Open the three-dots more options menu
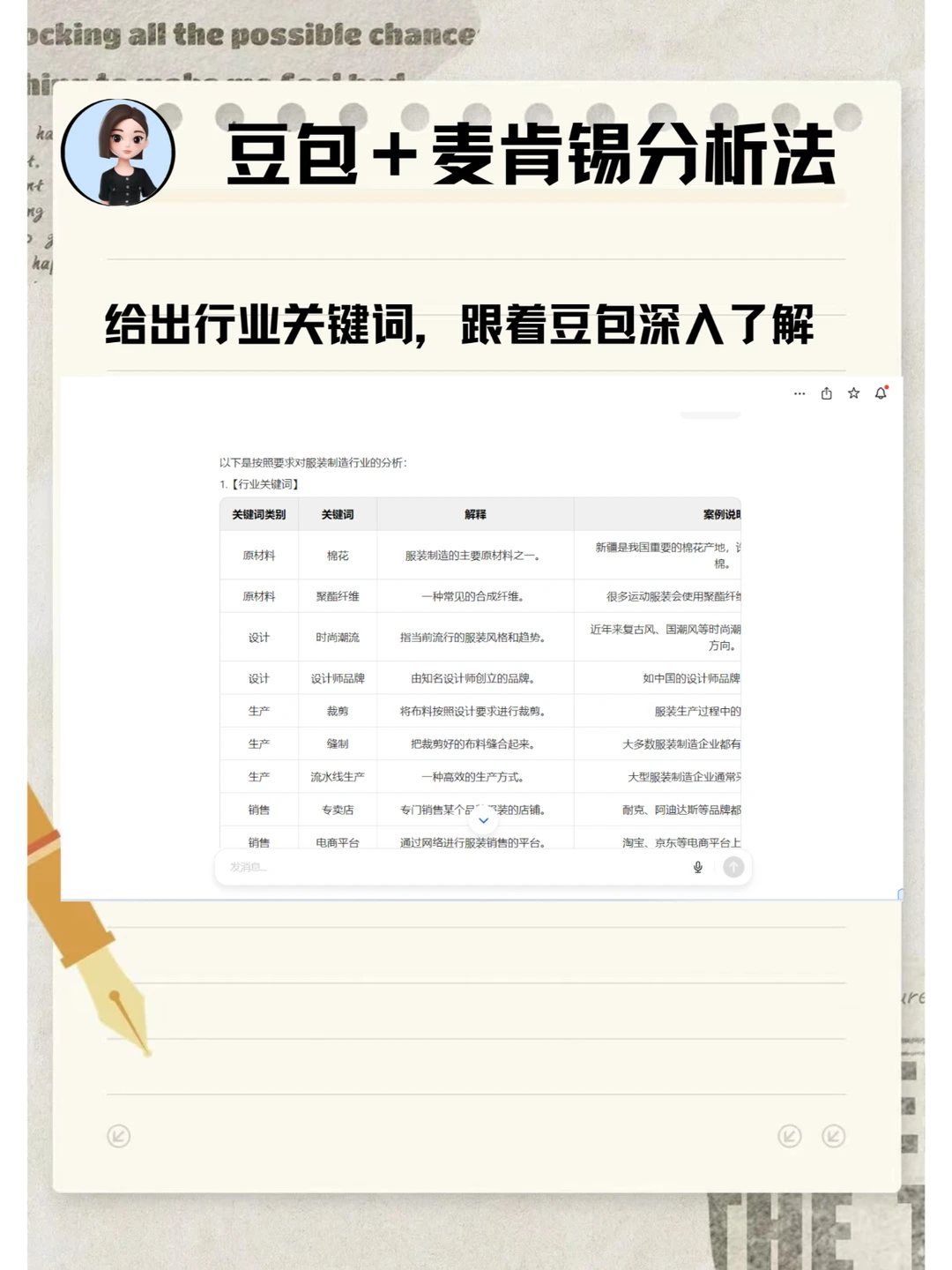 click(x=800, y=394)
